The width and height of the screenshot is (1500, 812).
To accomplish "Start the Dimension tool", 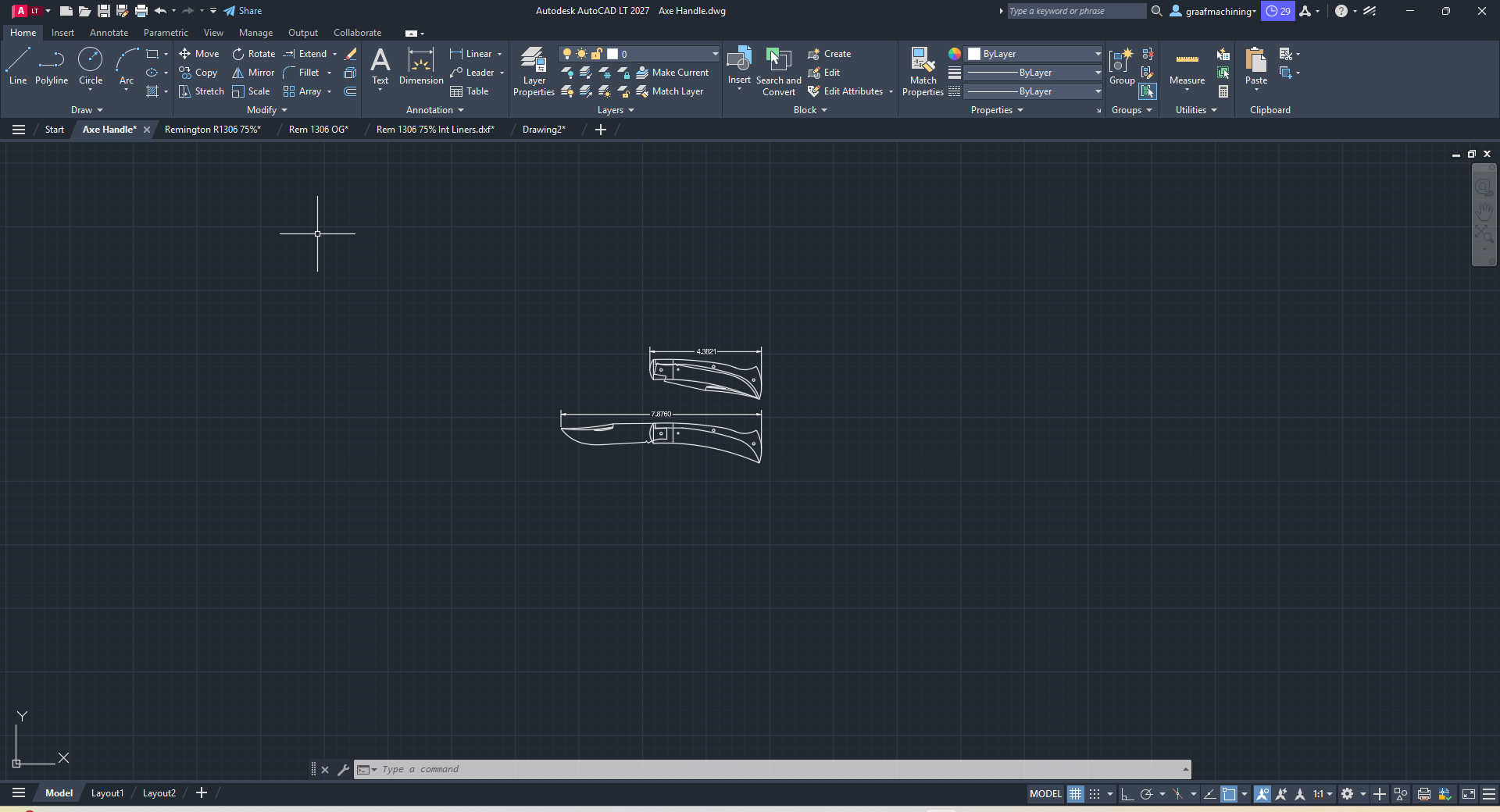I will tap(421, 66).
